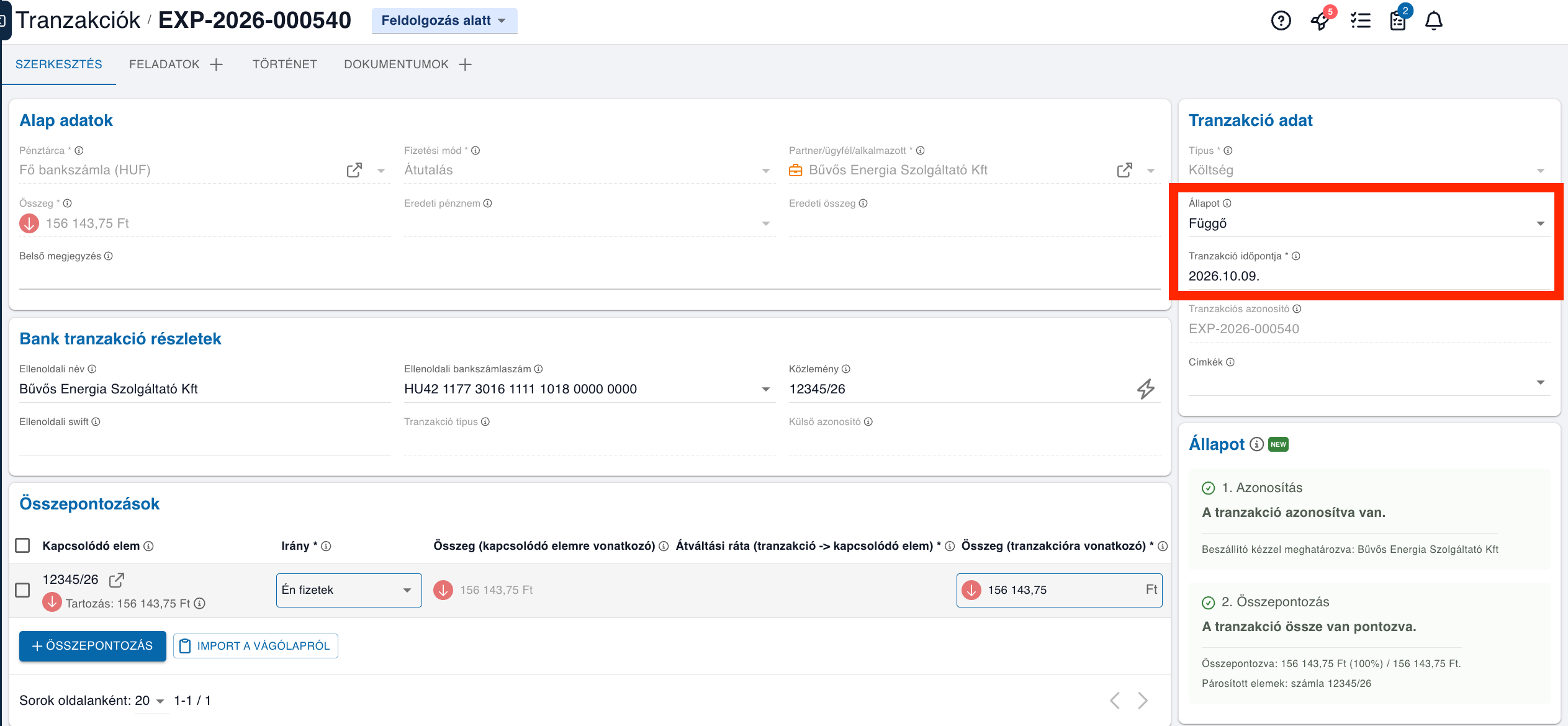
Task: Edit transaction amount field 156 143,75
Action: coord(1059,590)
